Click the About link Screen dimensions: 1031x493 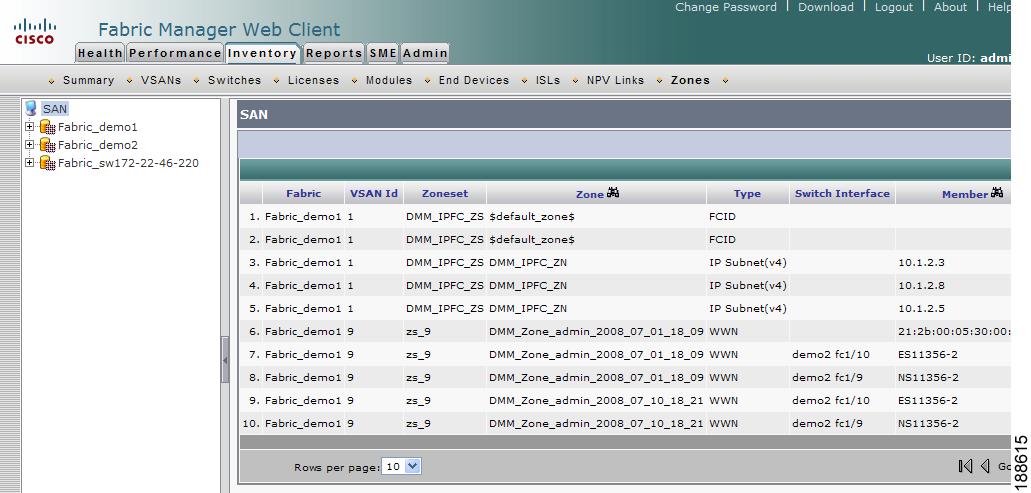[x=951, y=7]
